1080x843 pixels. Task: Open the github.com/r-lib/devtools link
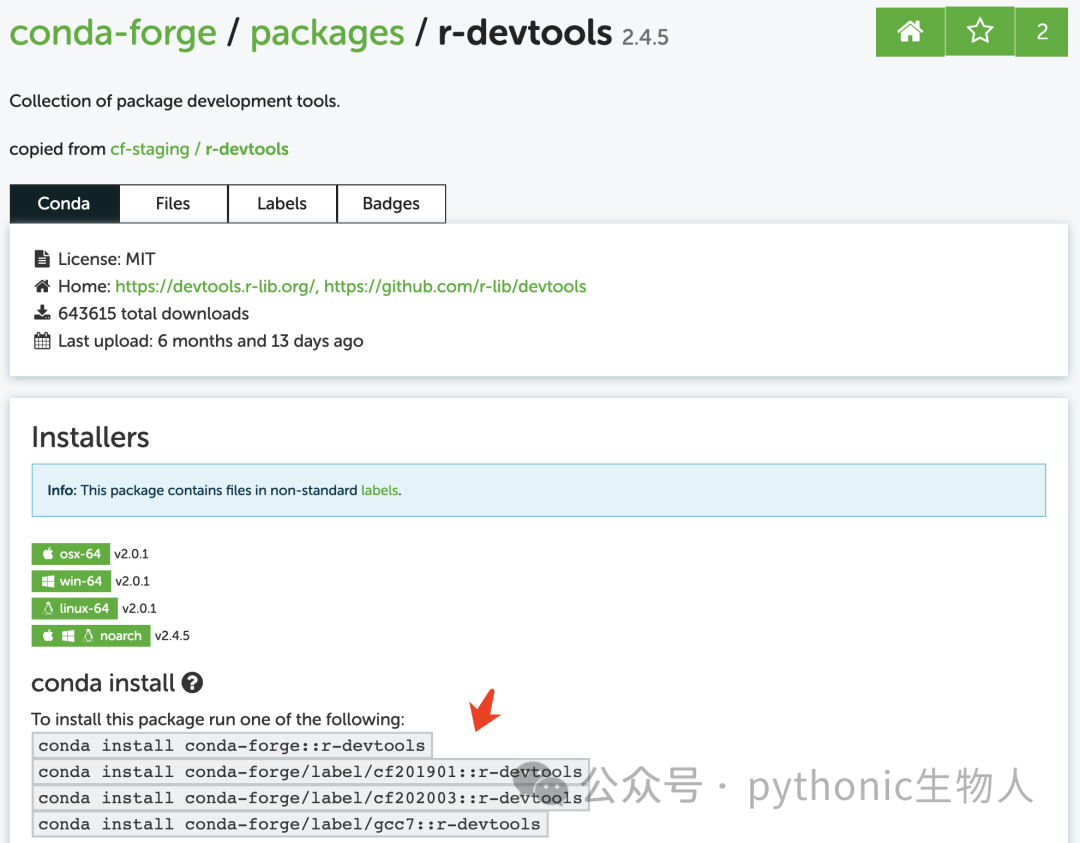pos(455,287)
